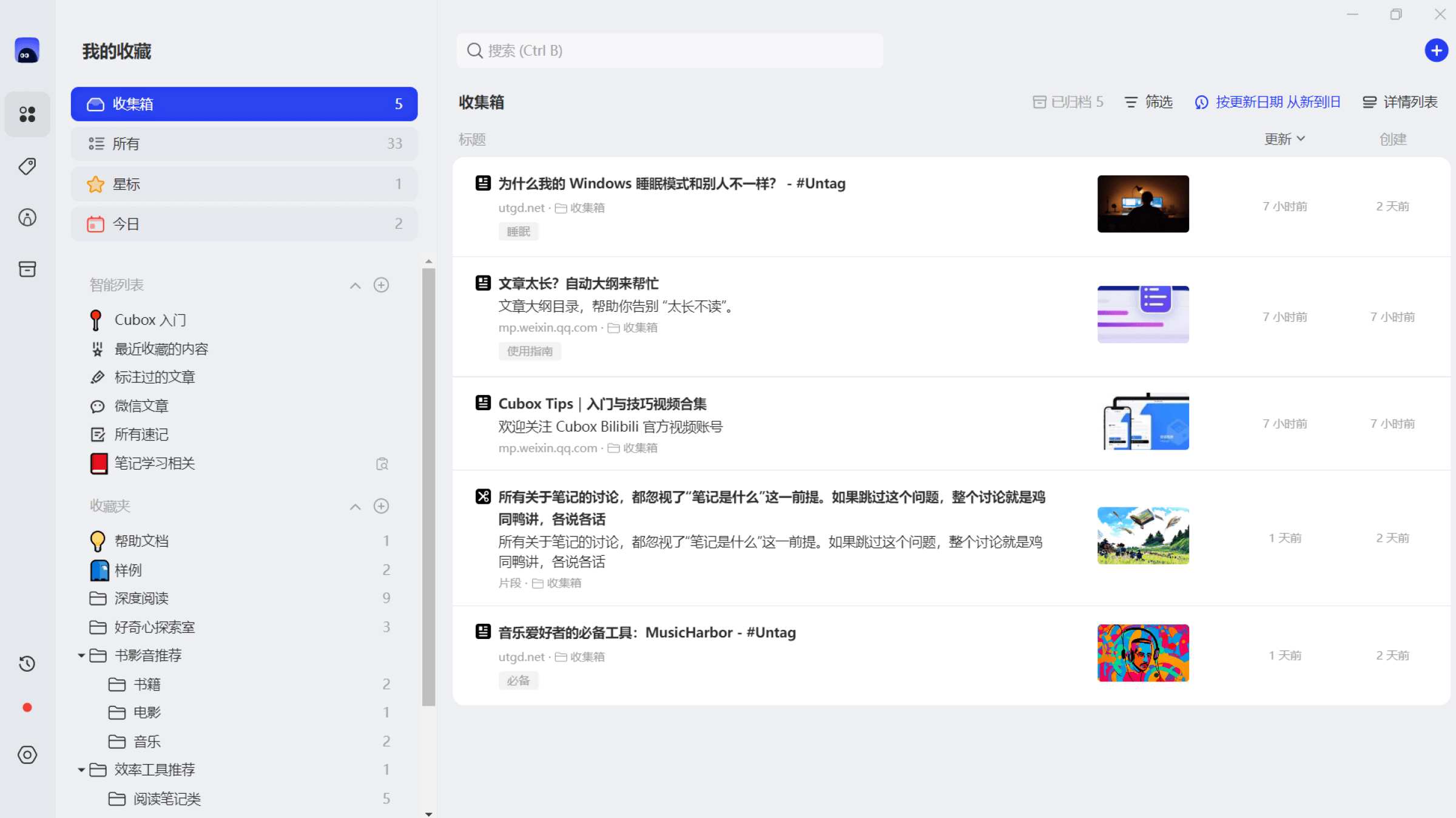Click the snippet icon of 所有关于笔记的讨论 item

483,496
